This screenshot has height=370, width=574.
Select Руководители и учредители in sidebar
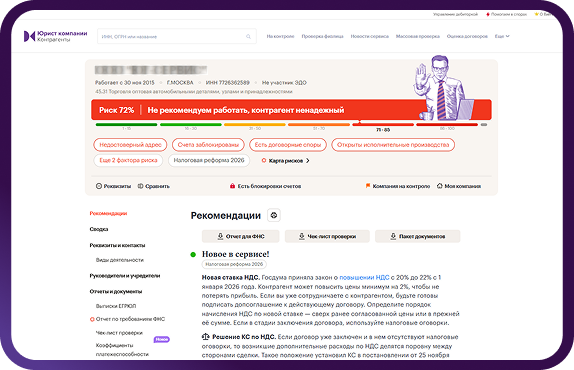(125, 276)
